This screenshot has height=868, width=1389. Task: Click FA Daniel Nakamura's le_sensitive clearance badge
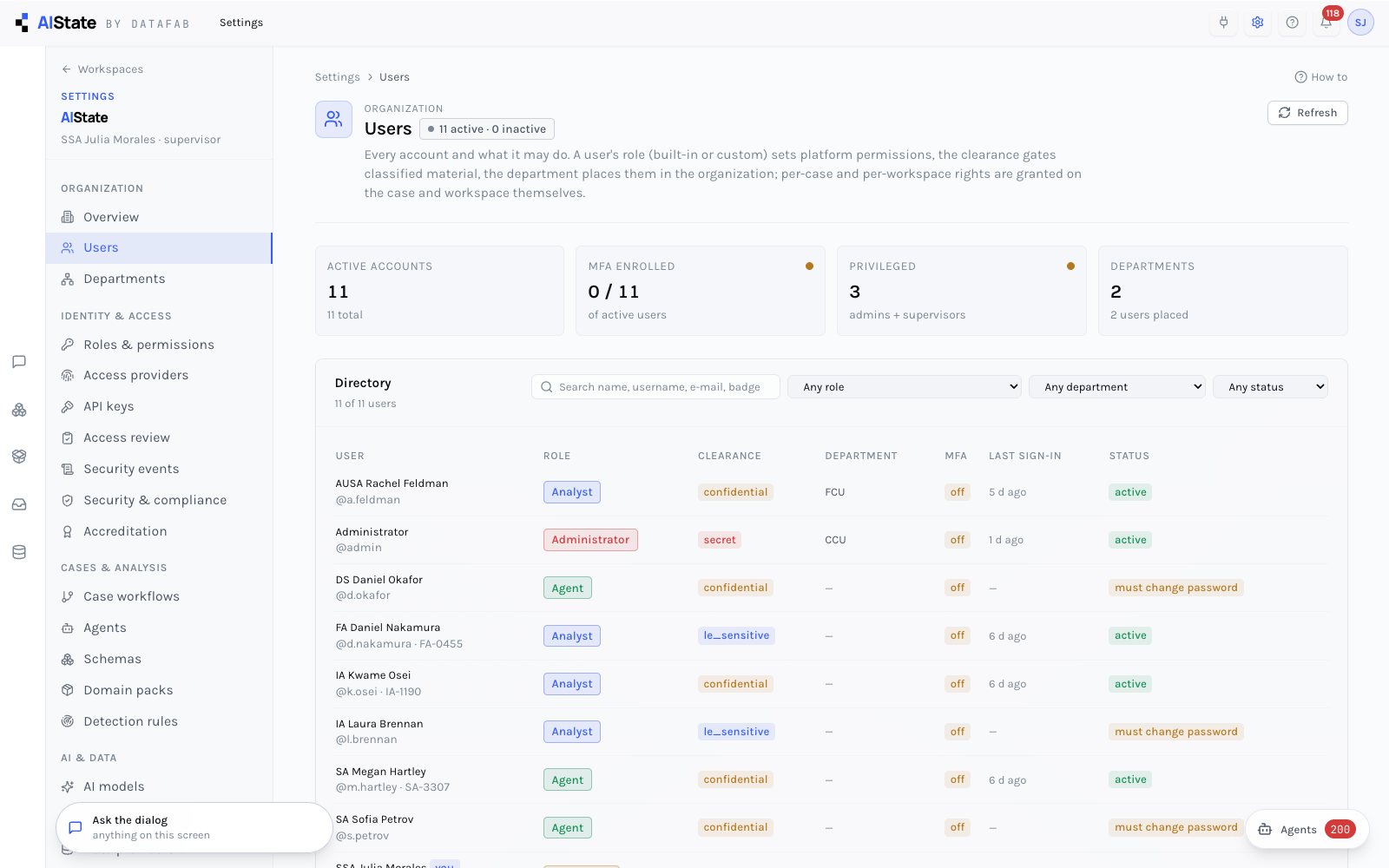pos(736,635)
